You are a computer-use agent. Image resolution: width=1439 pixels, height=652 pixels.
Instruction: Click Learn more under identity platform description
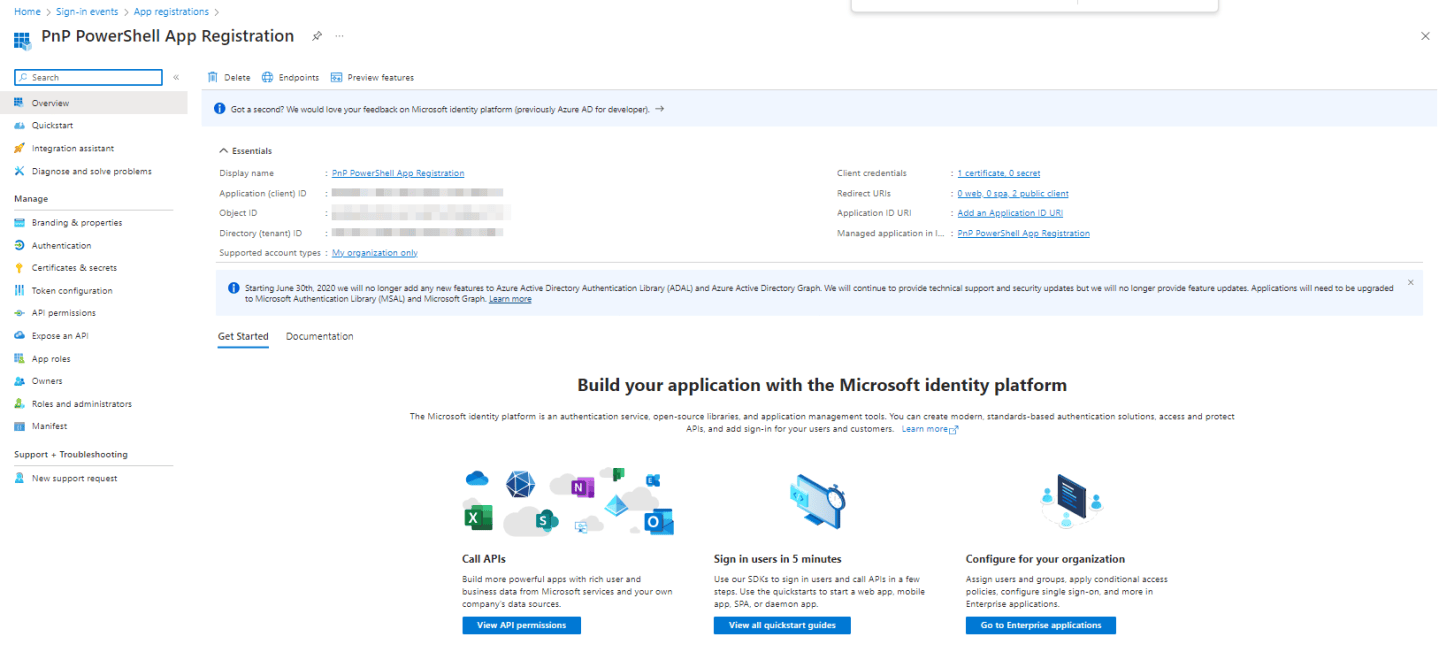pyautogui.click(x=930, y=429)
